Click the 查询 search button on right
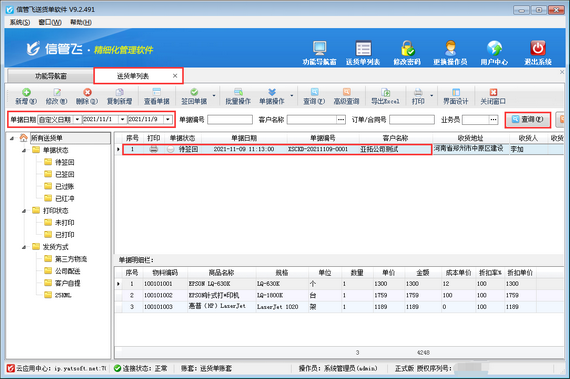 pos(528,120)
